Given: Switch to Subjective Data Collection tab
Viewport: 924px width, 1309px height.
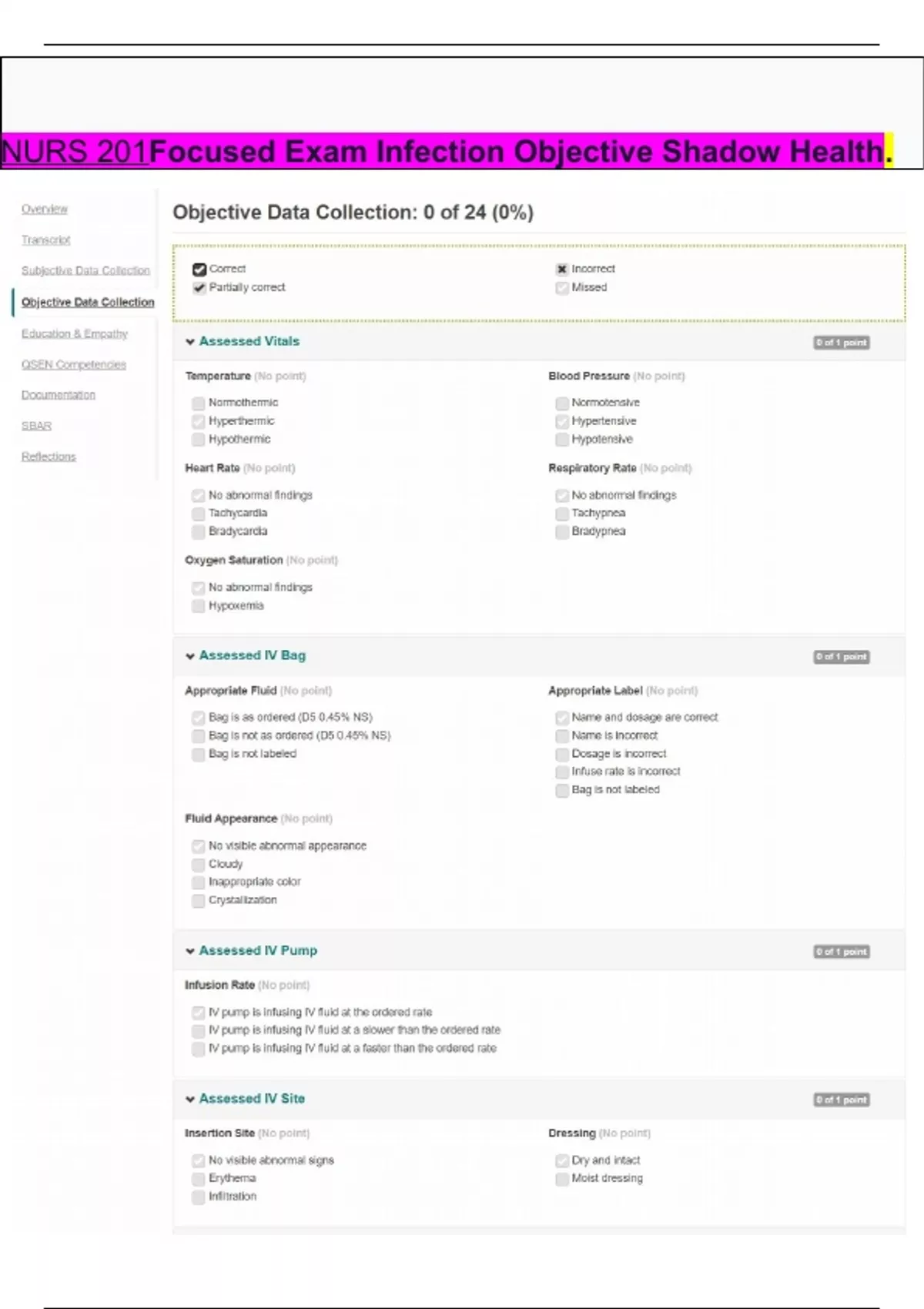Looking at the screenshot, I should 85,270.
